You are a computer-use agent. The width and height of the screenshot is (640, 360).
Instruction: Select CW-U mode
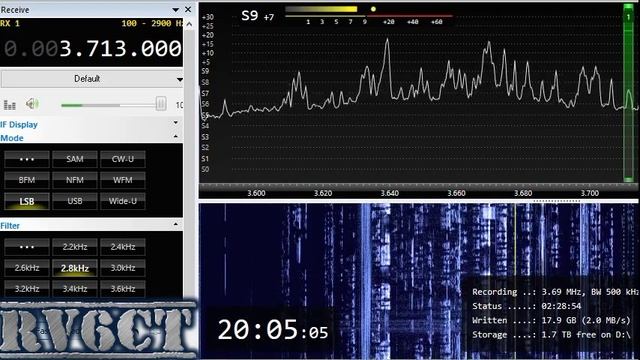(122, 159)
